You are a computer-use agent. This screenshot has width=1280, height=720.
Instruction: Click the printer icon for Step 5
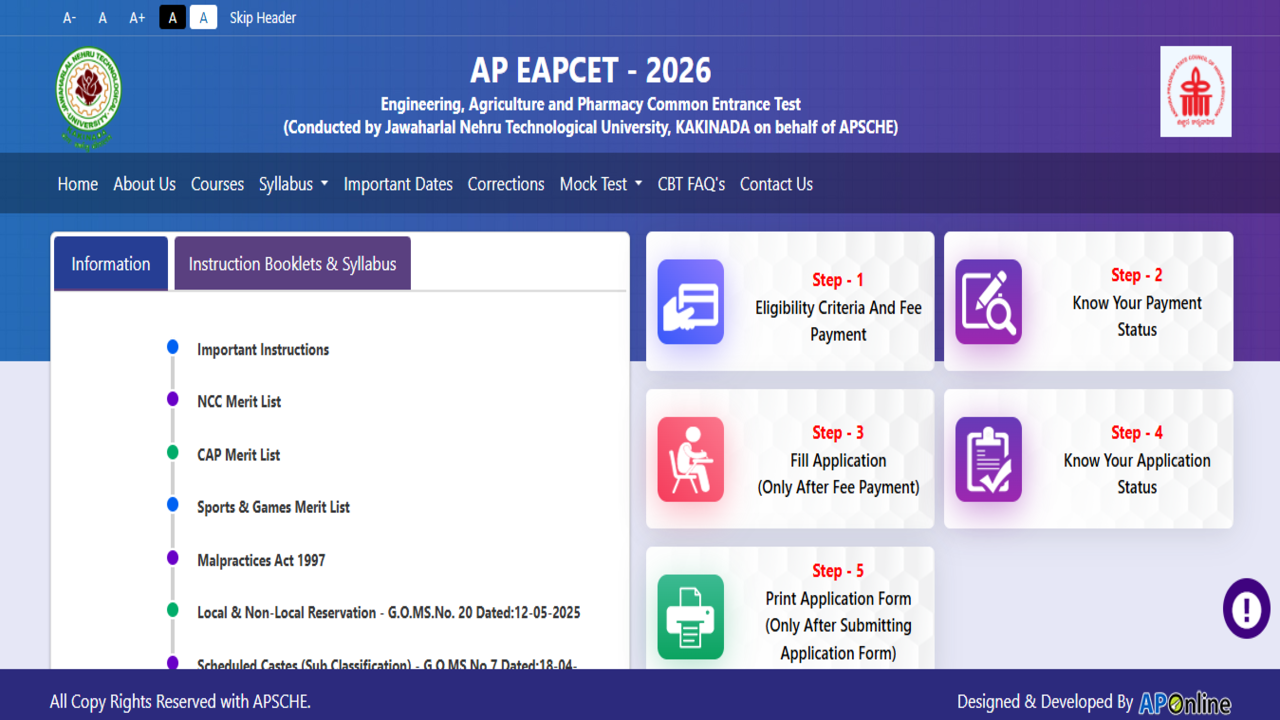(x=690, y=616)
